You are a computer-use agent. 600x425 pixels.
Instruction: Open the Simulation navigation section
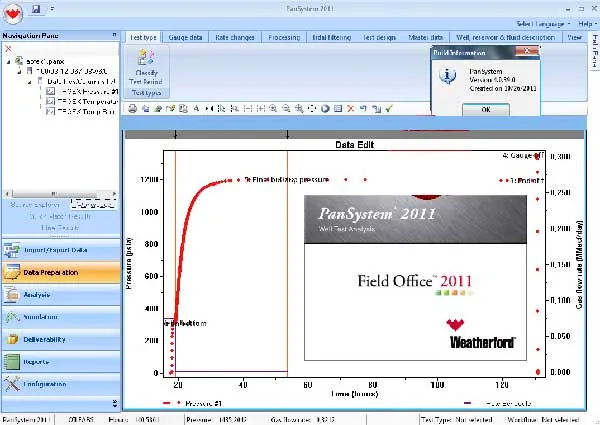[x=61, y=317]
